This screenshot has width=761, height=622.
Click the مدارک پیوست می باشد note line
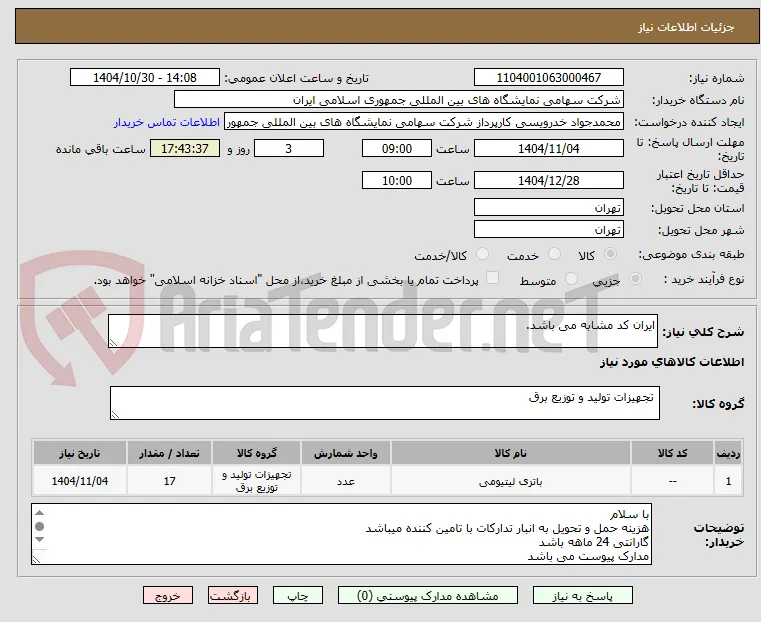(588, 556)
